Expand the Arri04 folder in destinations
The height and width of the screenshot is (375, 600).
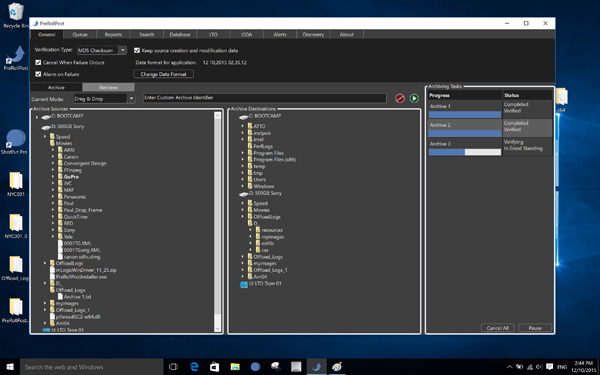tap(243, 276)
